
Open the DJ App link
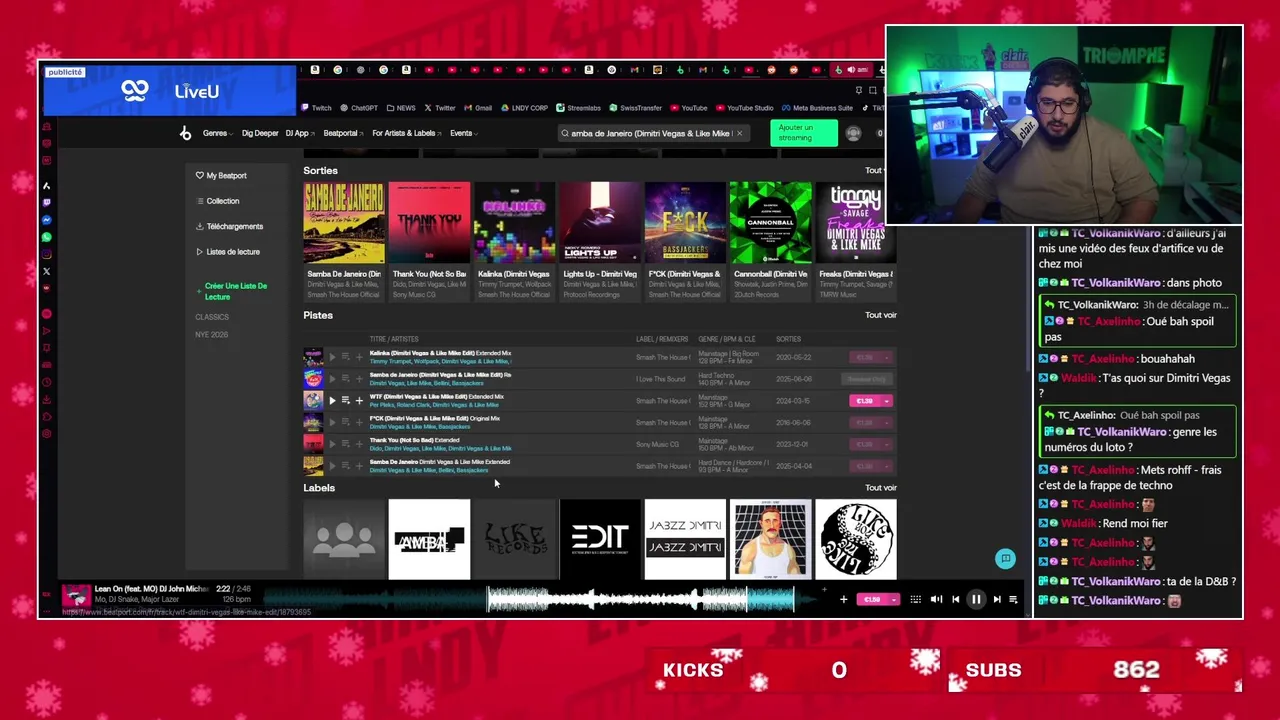tap(299, 133)
